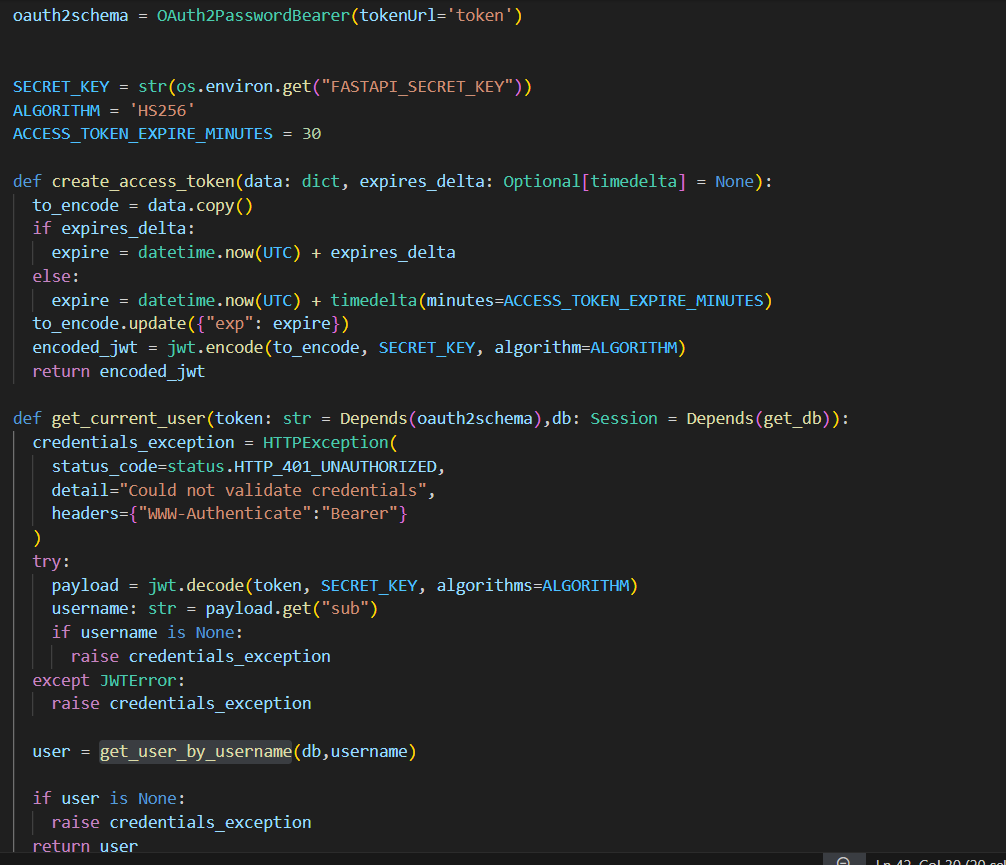Click get_db inside Depends
This screenshot has height=865, width=1006.
pos(792,418)
